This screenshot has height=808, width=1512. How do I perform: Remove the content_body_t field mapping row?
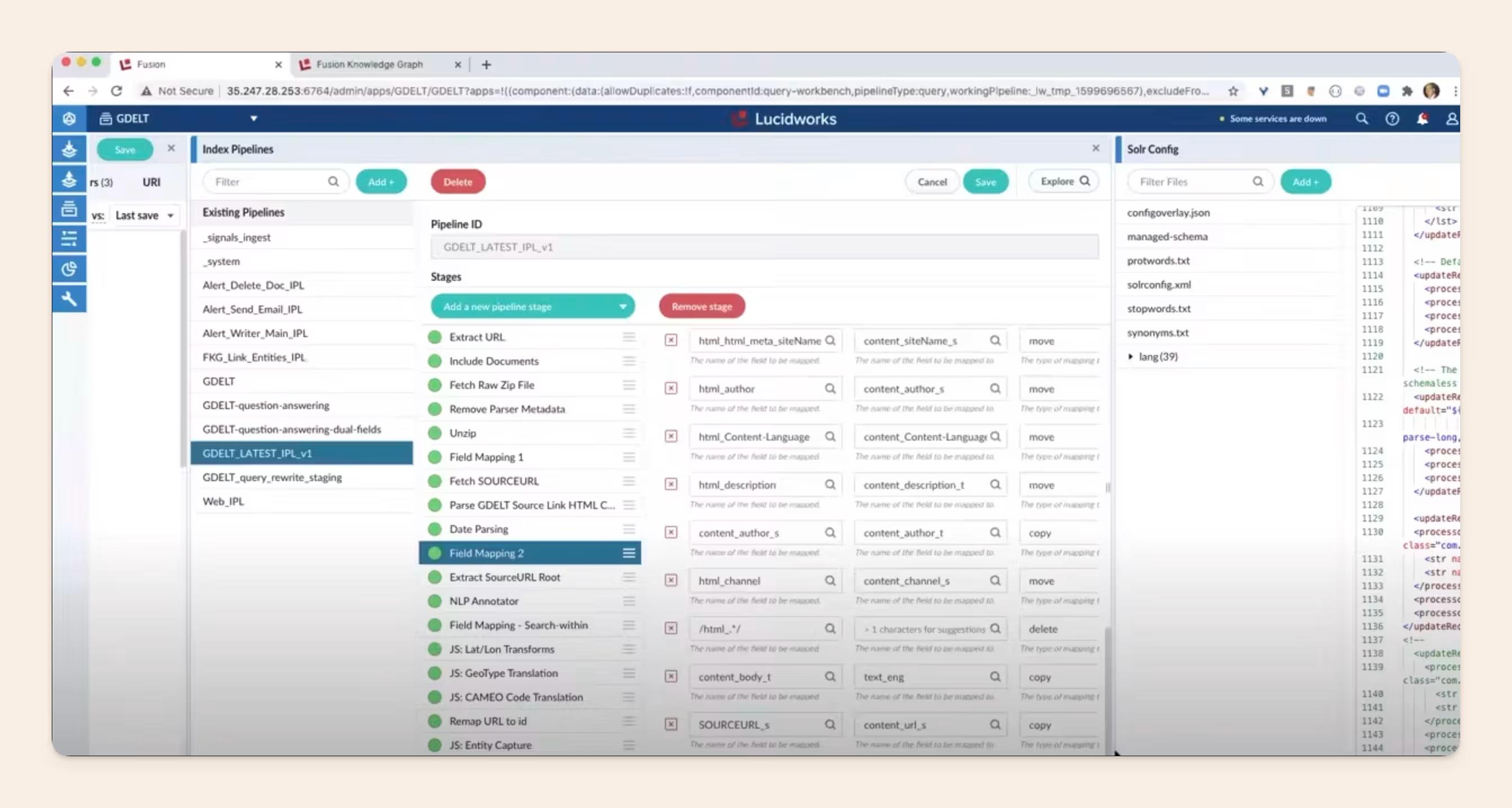(671, 676)
